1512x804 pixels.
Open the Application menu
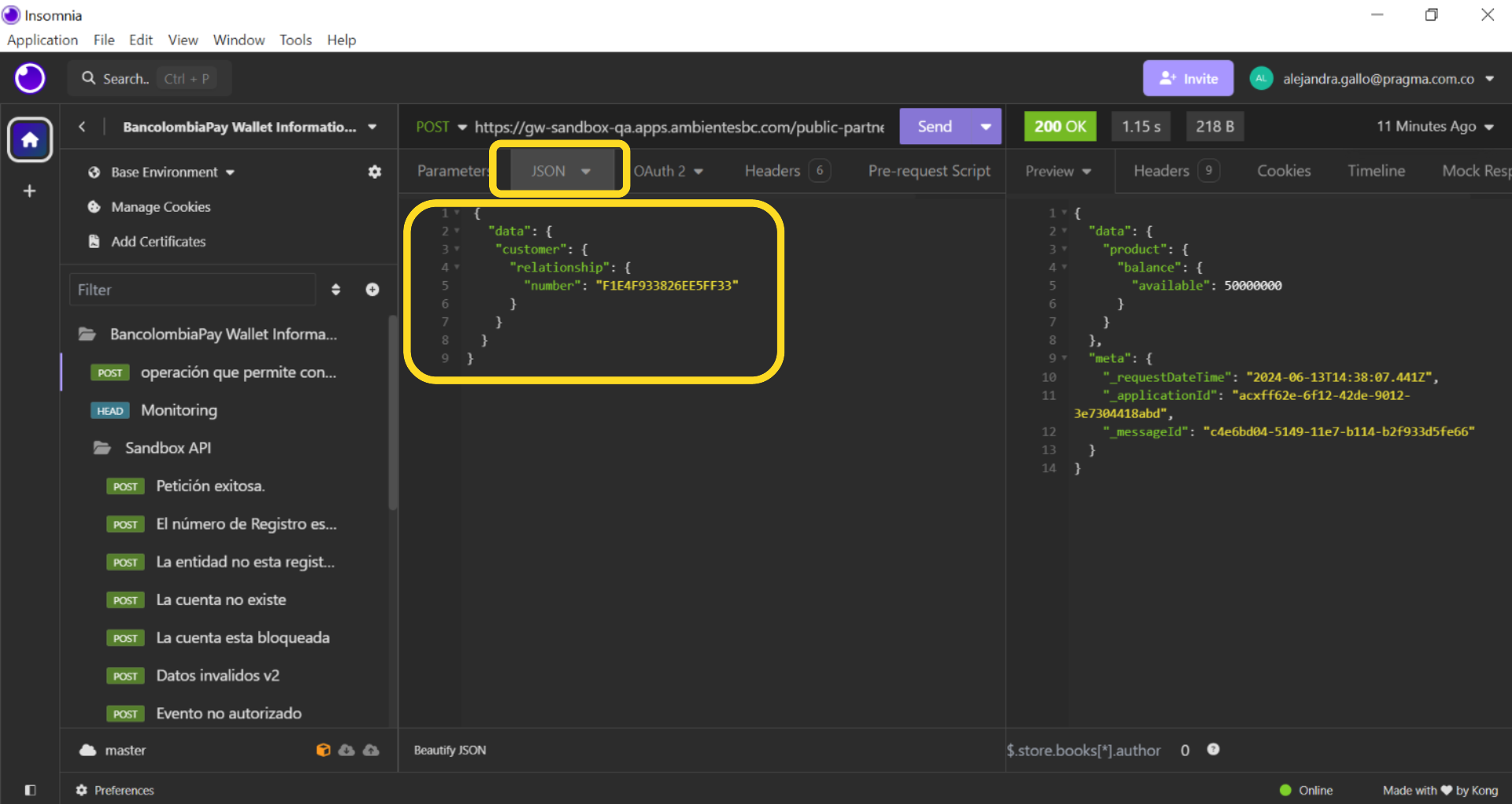coord(43,40)
